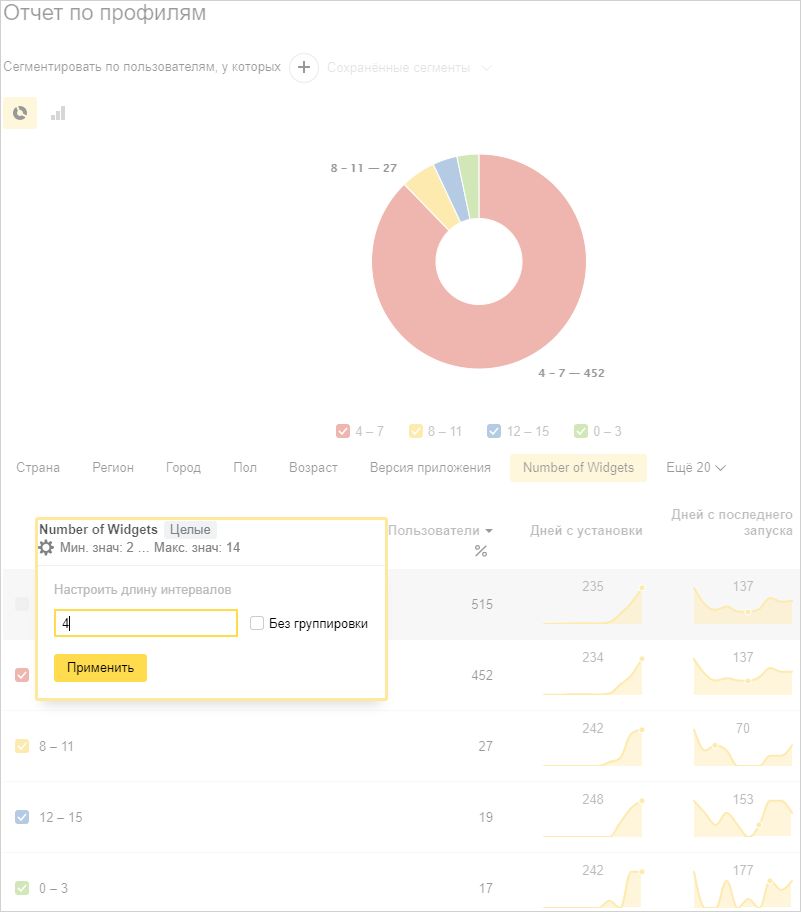This screenshot has width=801, height=912.
Task: Click the Применить button
Action: 100,667
